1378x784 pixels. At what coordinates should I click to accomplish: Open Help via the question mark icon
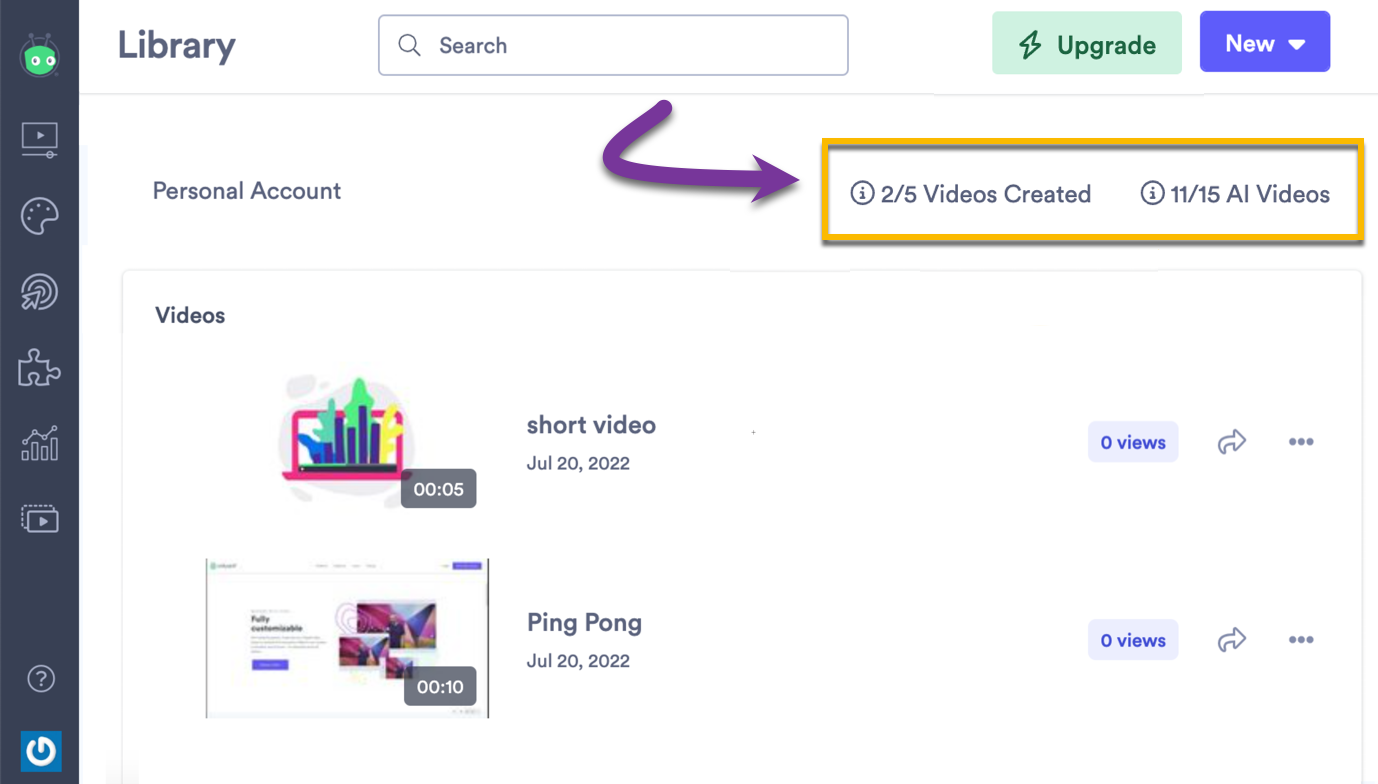pyautogui.click(x=40, y=678)
